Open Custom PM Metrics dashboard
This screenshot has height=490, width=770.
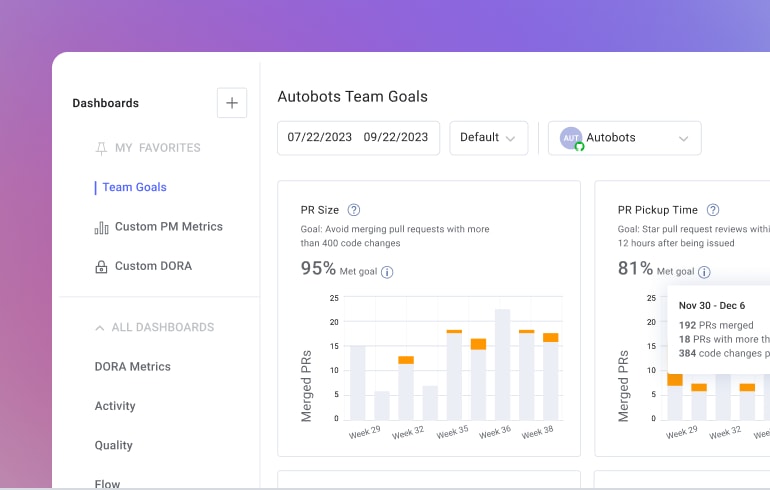point(168,226)
